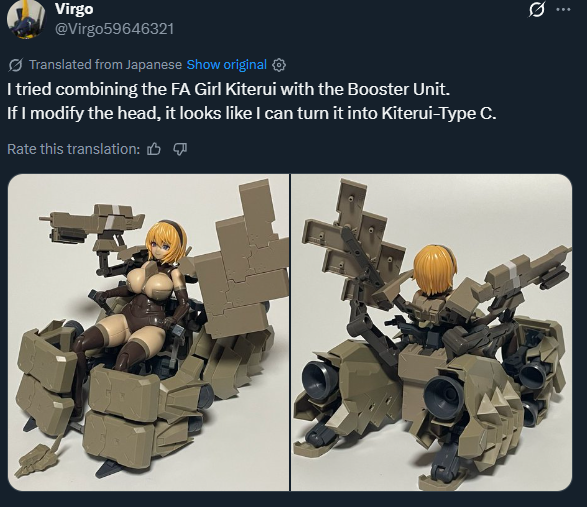Open translation settings gear icon

pyautogui.click(x=279, y=65)
